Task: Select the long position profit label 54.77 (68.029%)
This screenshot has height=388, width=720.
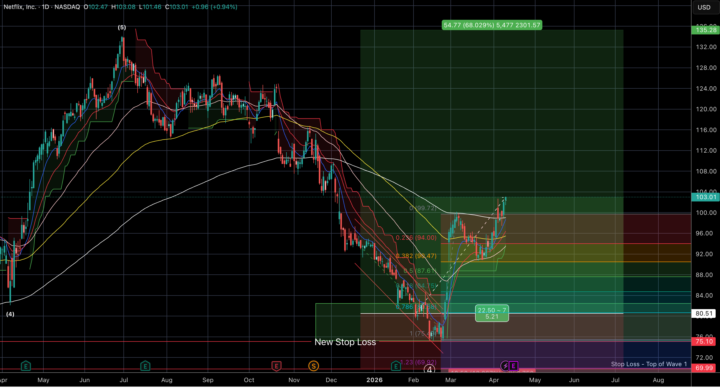Action: (x=492, y=25)
